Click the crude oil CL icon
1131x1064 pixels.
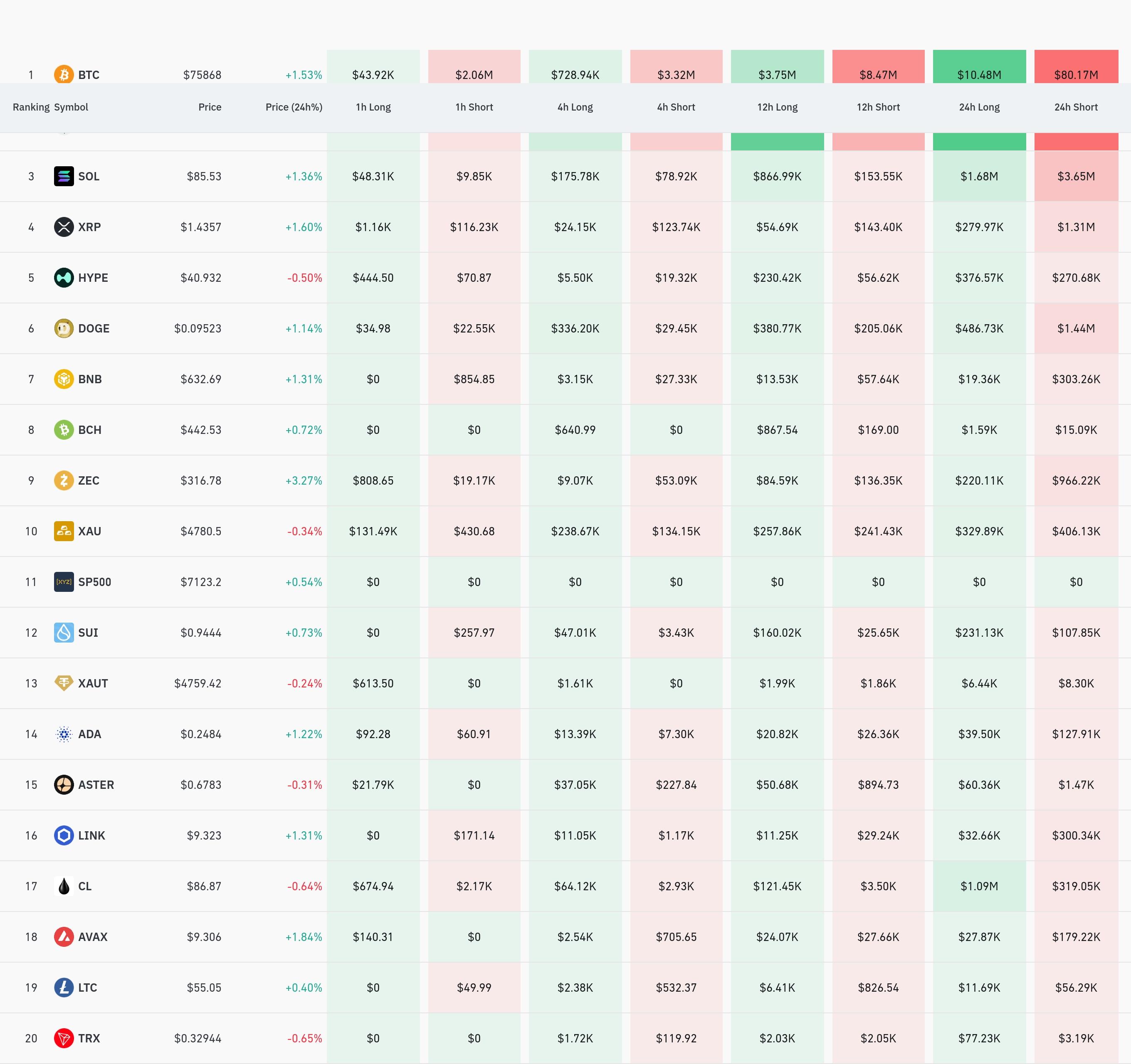point(64,886)
